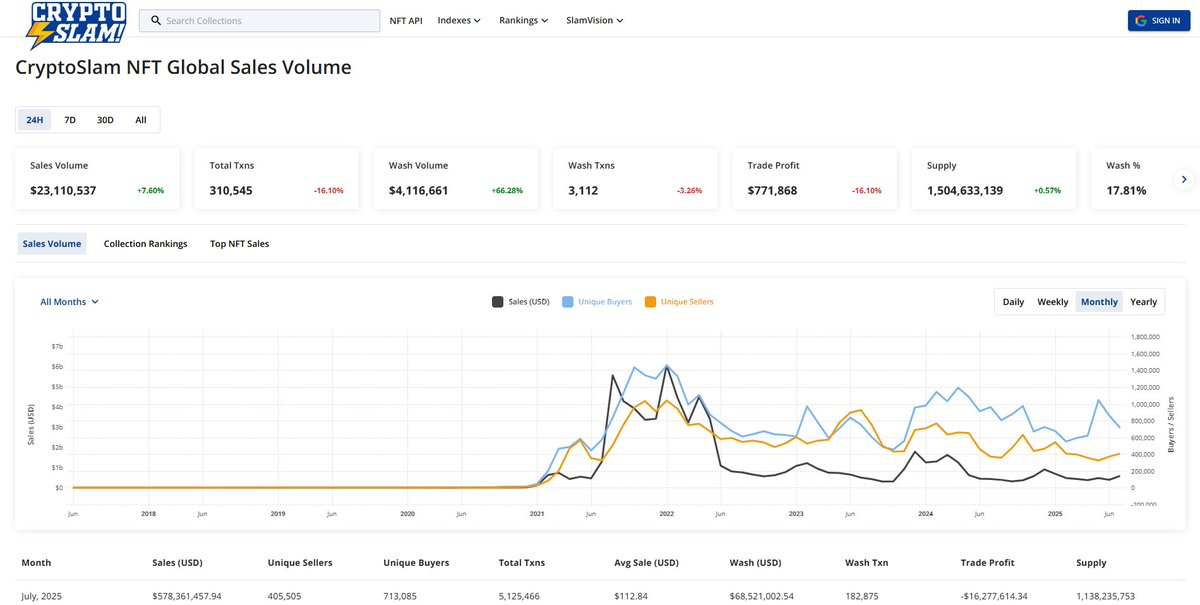Switch chart to Daily interval

click(x=1013, y=302)
